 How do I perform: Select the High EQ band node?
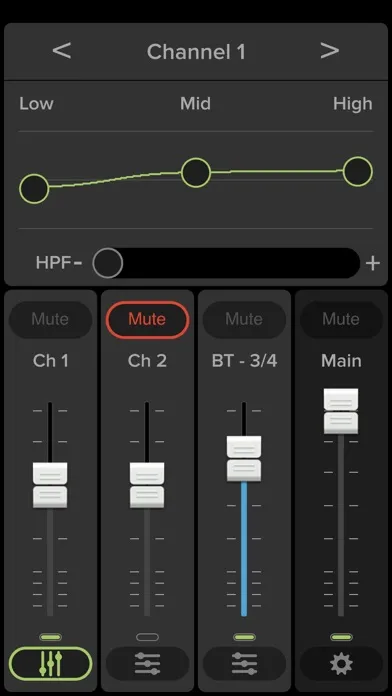pos(358,171)
